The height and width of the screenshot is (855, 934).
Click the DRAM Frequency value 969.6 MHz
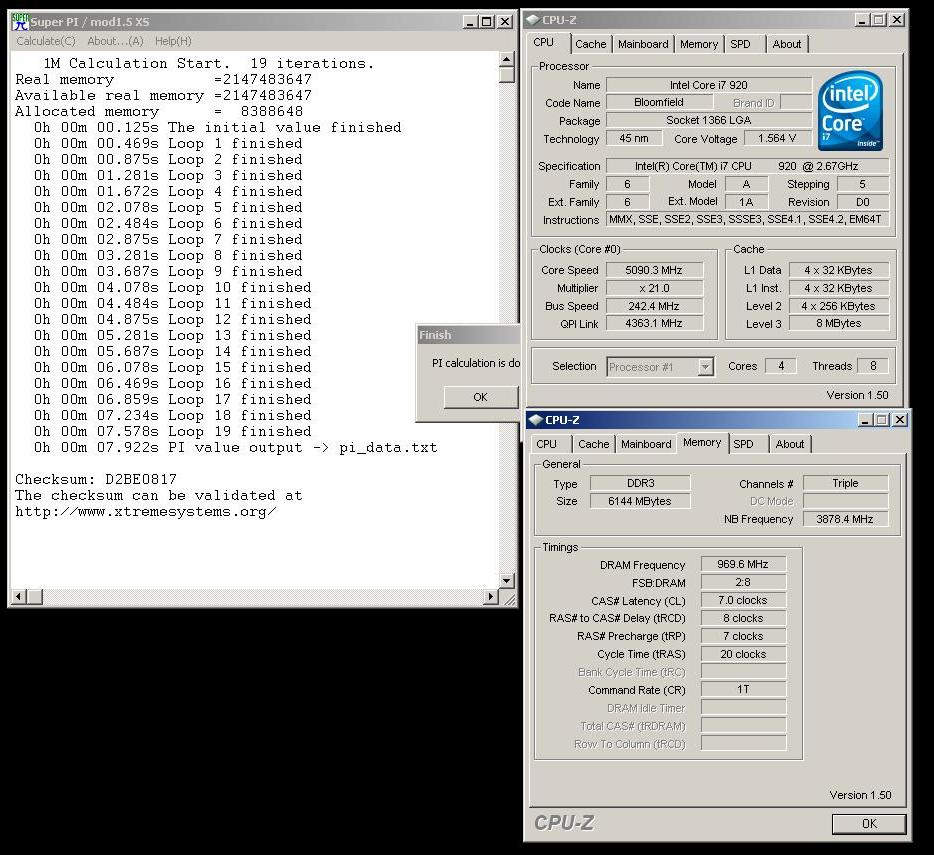743,564
